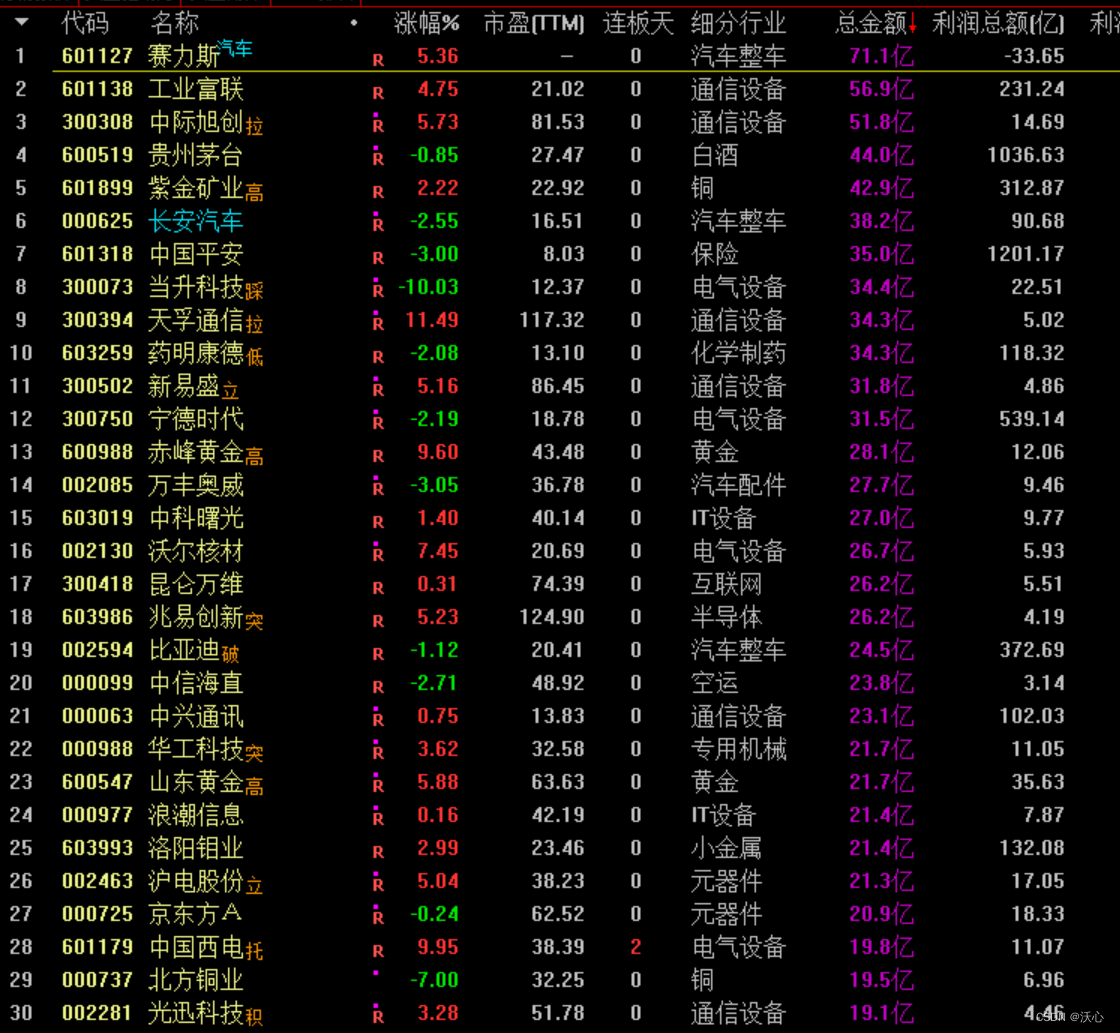Click the 总金额 sort header with red arrow
This screenshot has height=1033, width=1120.
876,24
